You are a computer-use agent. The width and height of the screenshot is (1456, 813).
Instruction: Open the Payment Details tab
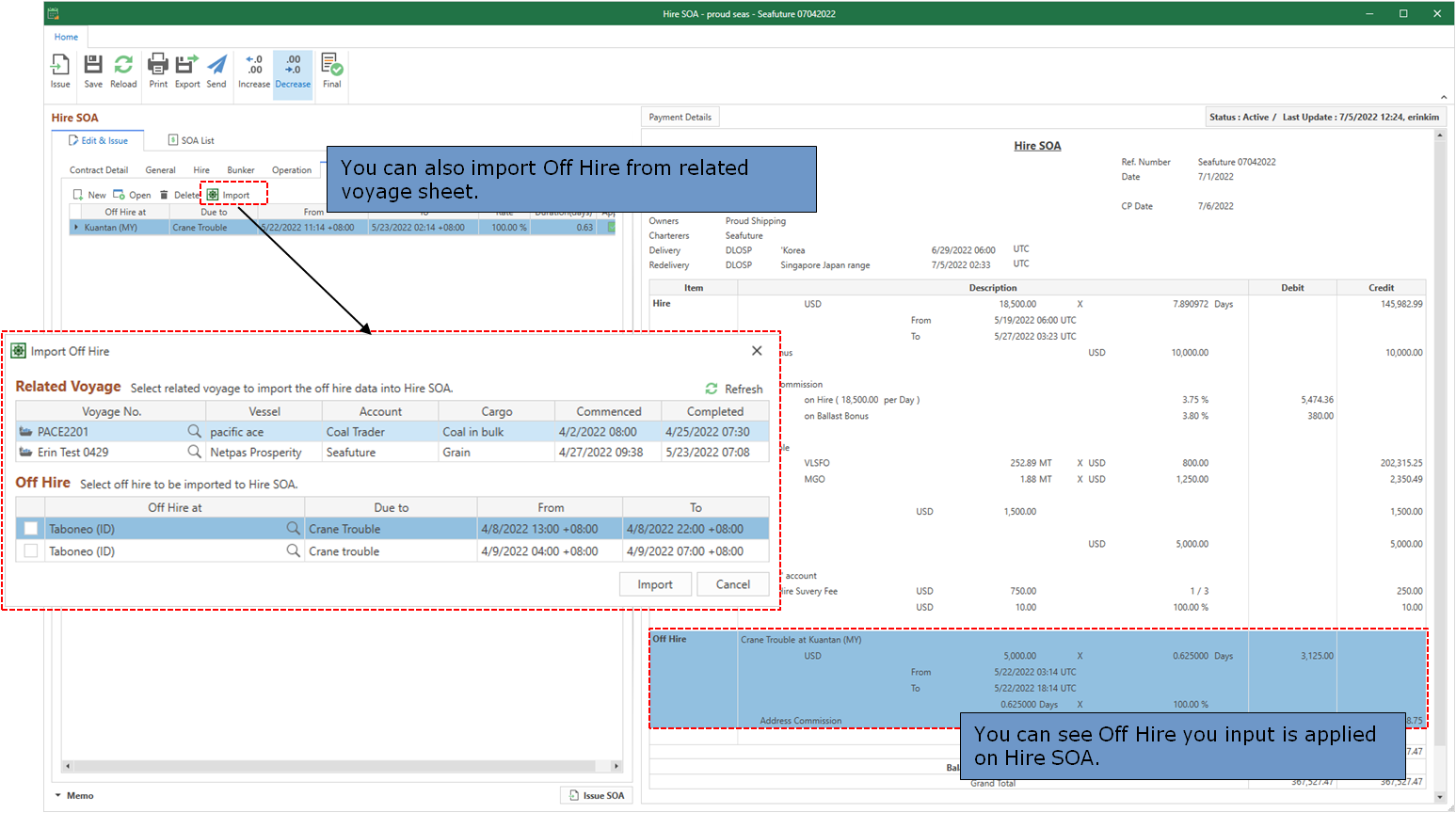pyautogui.click(x=680, y=117)
